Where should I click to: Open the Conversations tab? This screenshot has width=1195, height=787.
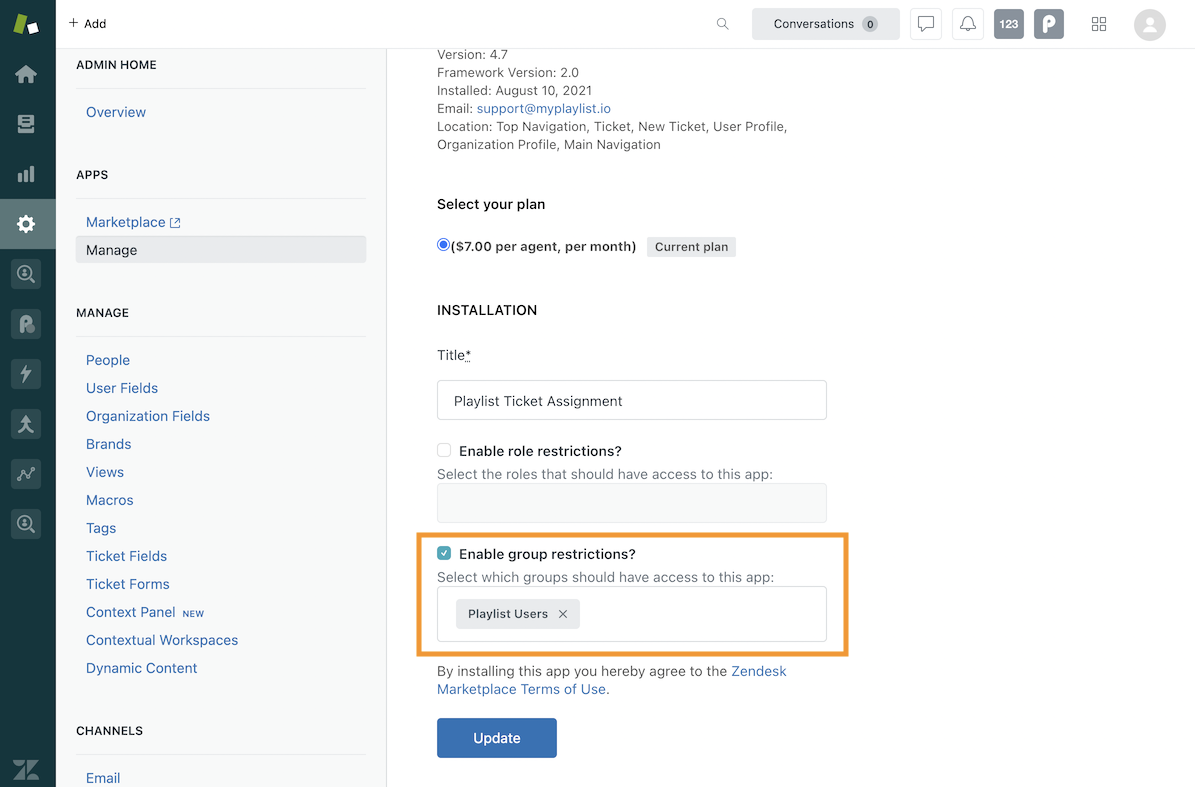point(825,24)
